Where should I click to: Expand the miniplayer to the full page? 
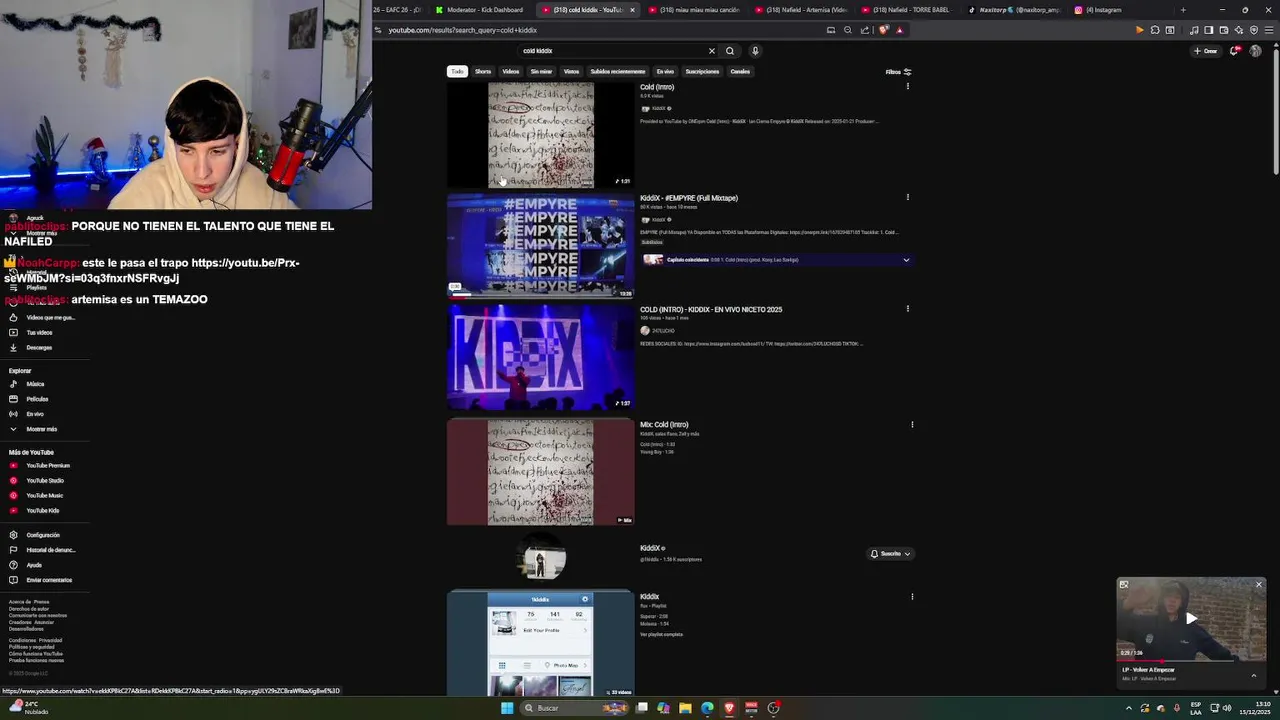coord(1124,585)
